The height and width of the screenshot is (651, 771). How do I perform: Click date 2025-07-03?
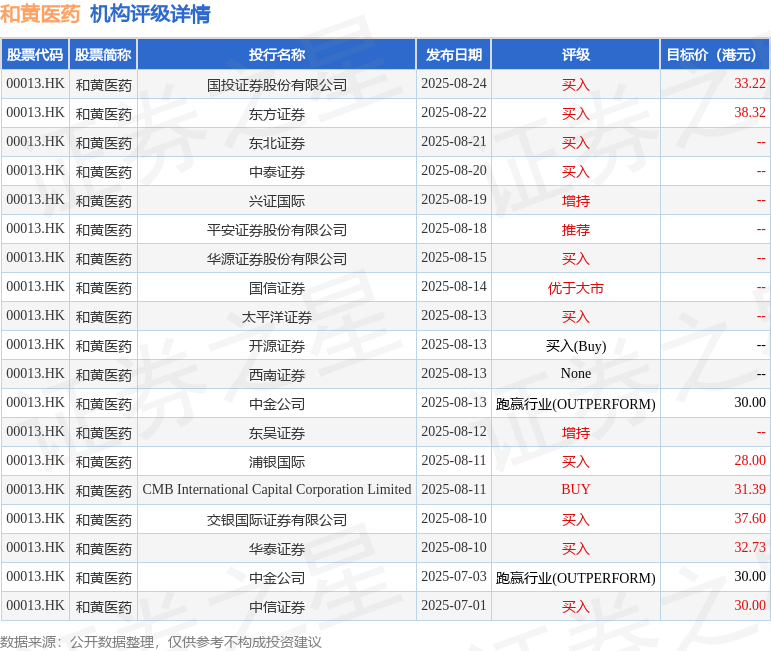tap(454, 577)
